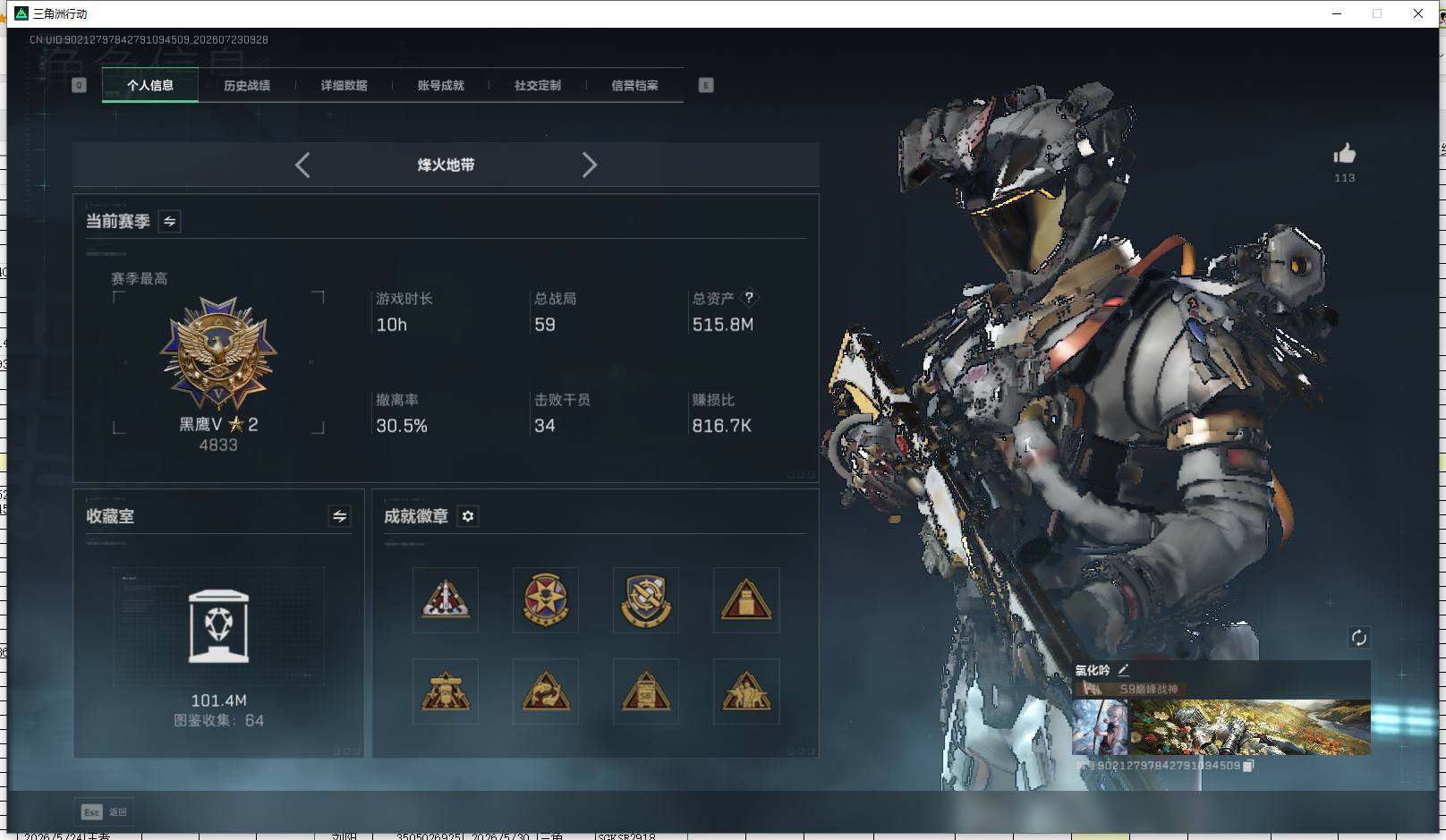
Task: Click the E key next-tab icon
Action: pyautogui.click(x=706, y=85)
